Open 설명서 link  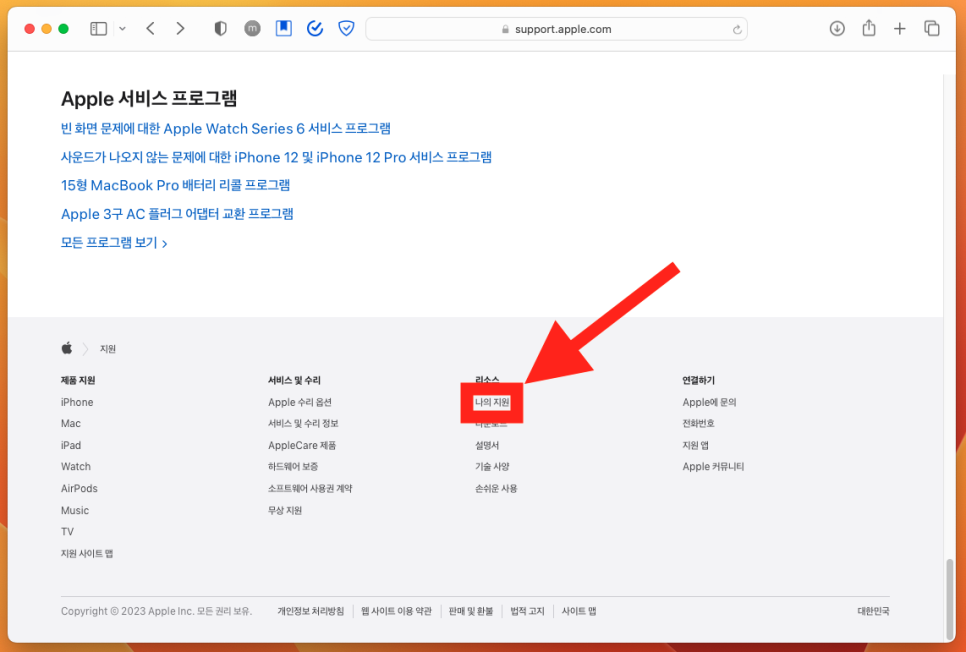point(487,445)
